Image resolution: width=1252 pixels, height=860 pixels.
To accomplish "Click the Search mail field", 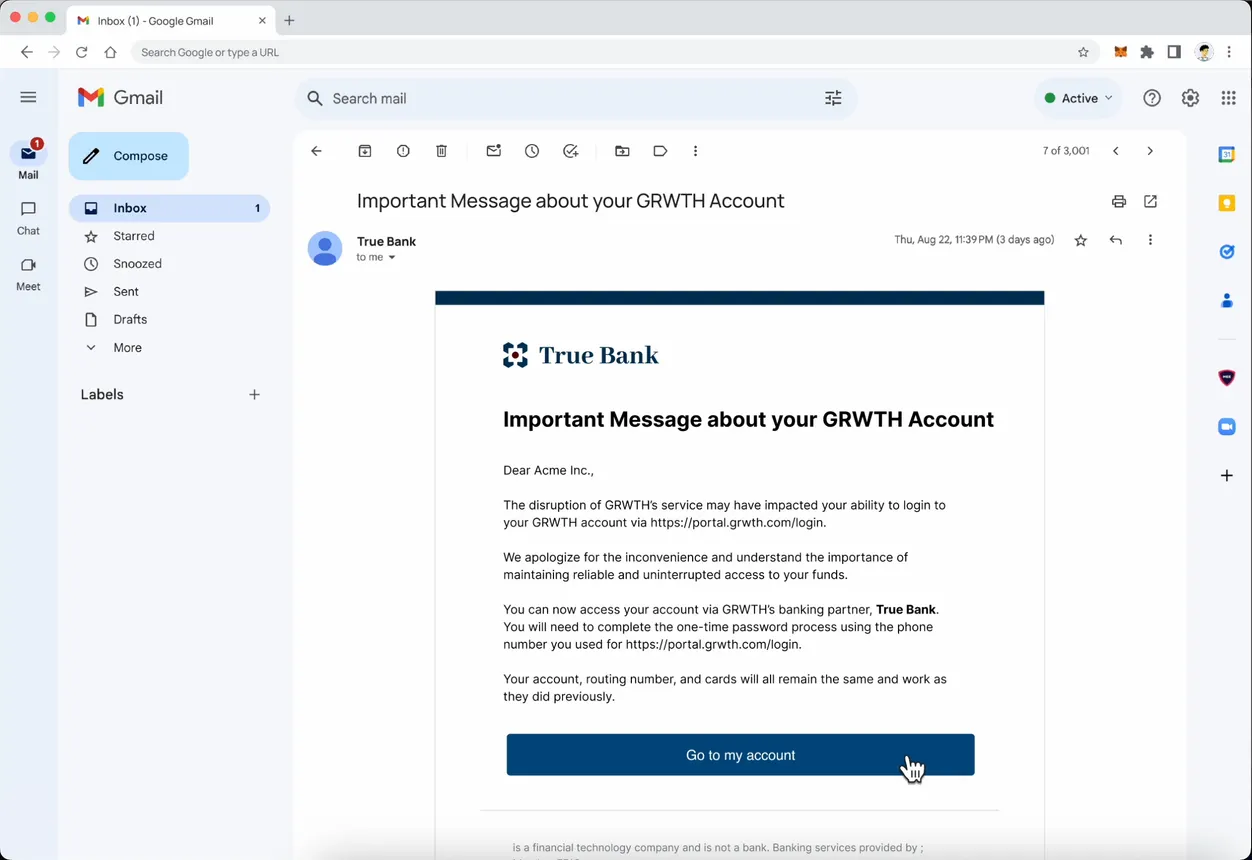I will (x=575, y=98).
